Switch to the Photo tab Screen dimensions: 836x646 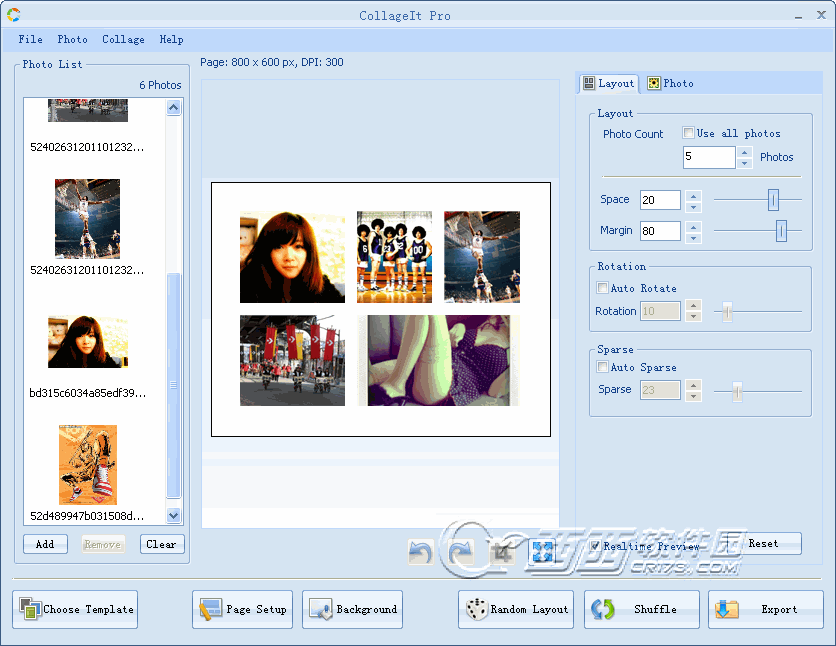point(670,84)
